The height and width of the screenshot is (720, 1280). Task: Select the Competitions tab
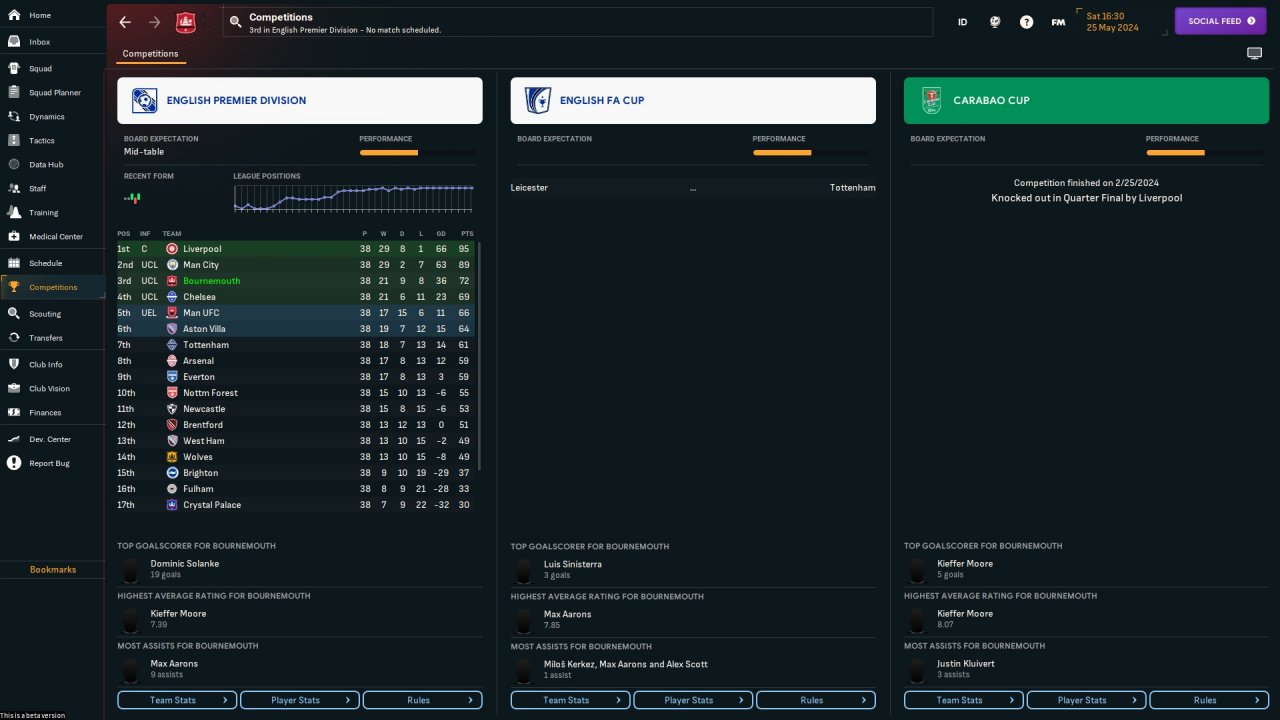(x=150, y=54)
